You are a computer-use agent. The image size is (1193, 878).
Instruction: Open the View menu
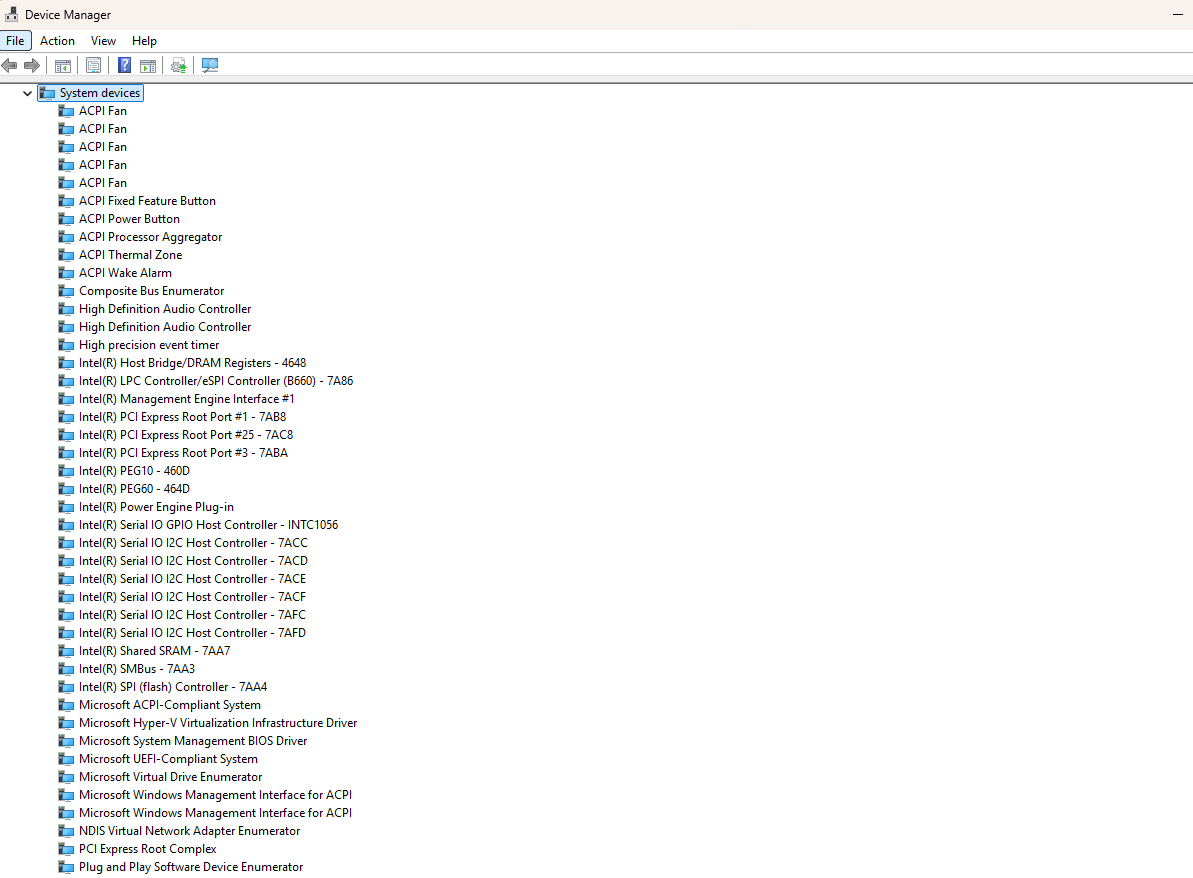pyautogui.click(x=103, y=41)
